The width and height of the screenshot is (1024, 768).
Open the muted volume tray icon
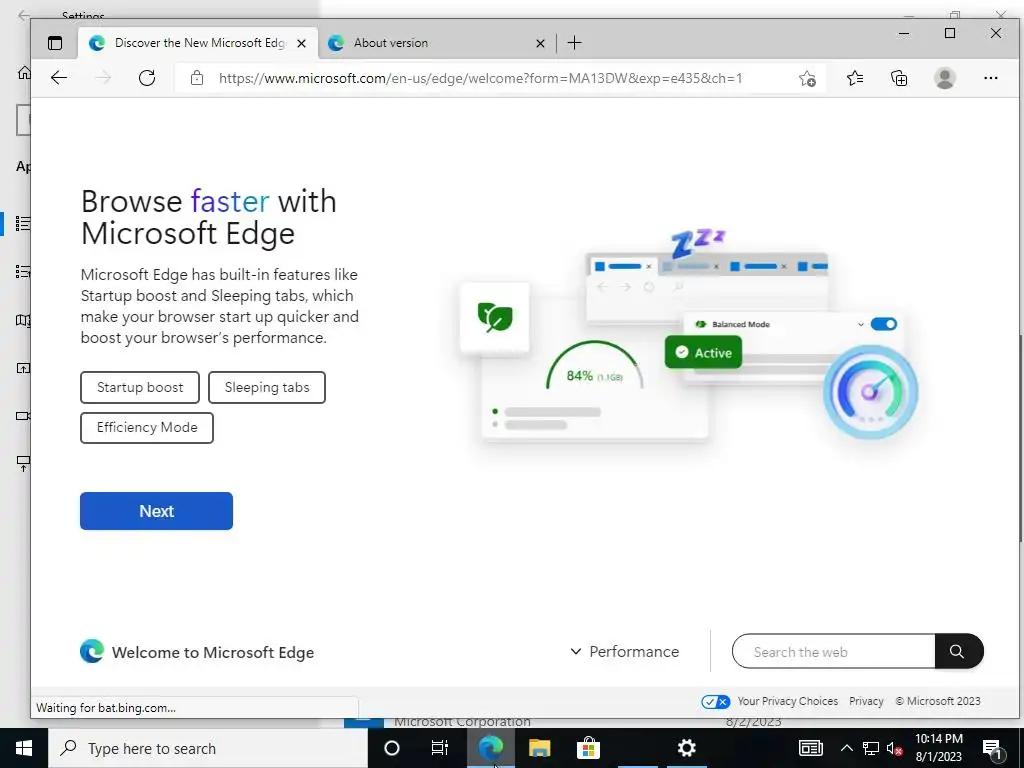click(x=895, y=748)
